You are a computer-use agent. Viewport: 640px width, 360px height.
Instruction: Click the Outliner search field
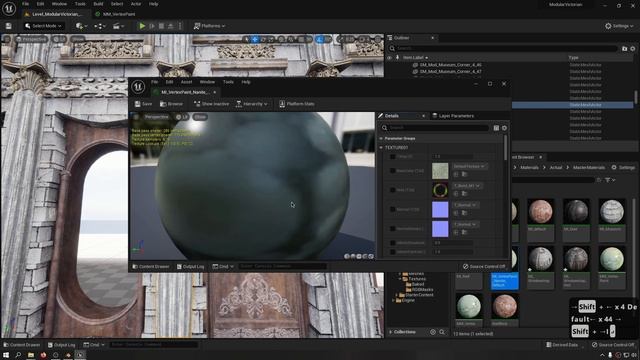[502, 49]
